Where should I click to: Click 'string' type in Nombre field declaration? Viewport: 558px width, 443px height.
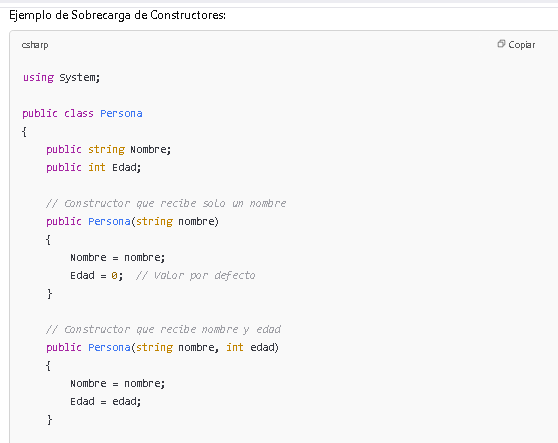(x=106, y=149)
